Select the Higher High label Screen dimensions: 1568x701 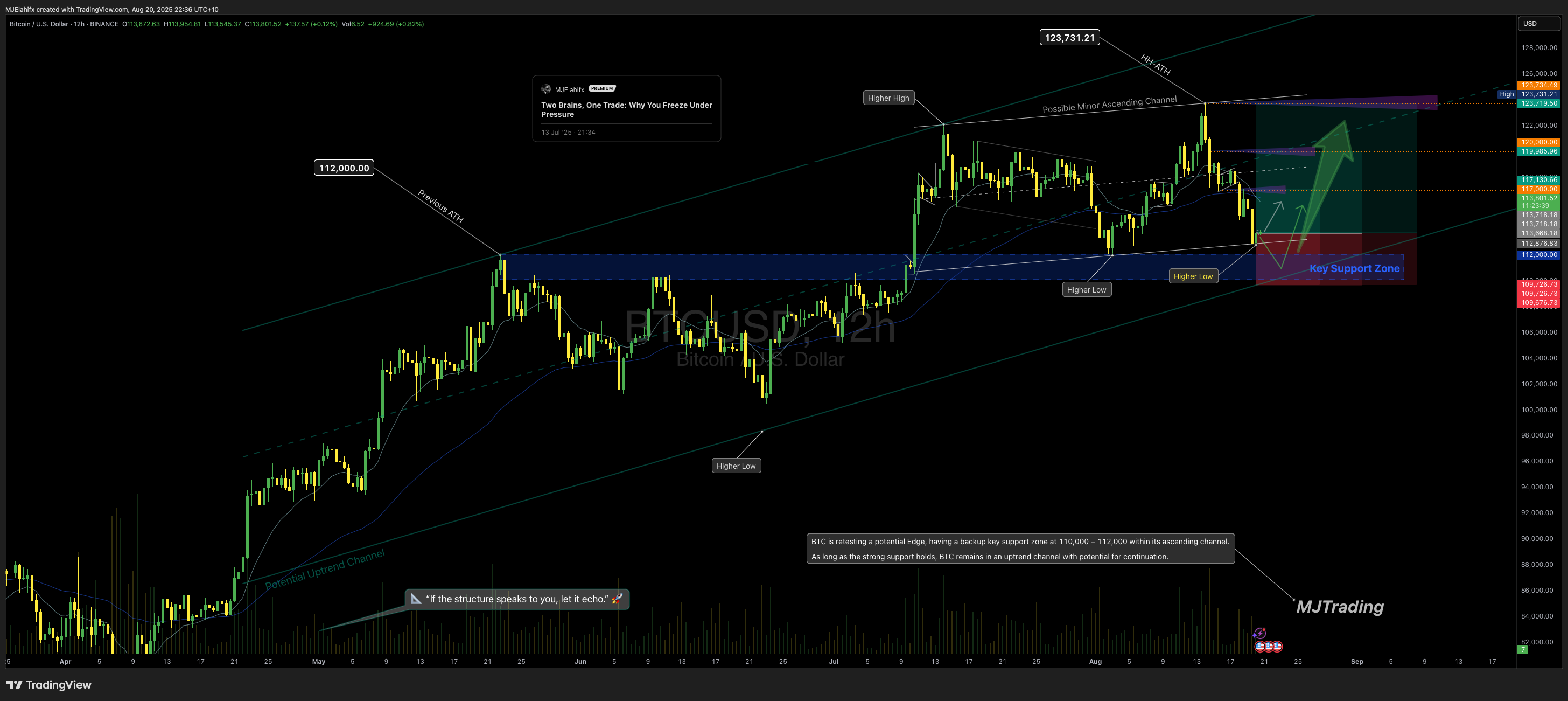pyautogui.click(x=888, y=98)
